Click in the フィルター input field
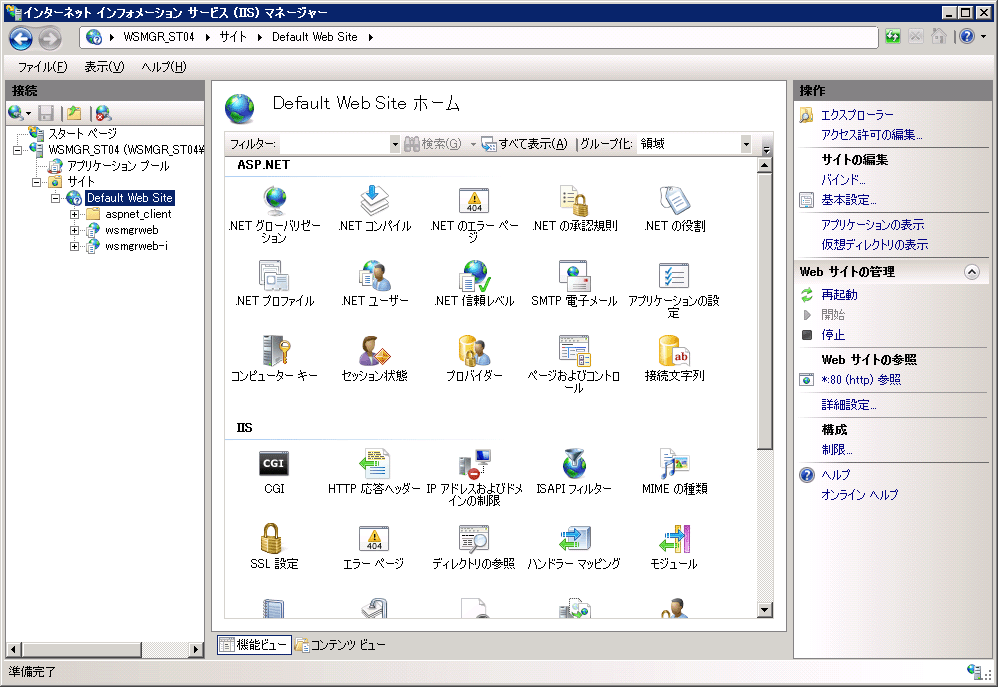This screenshot has height=687, width=998. click(334, 144)
